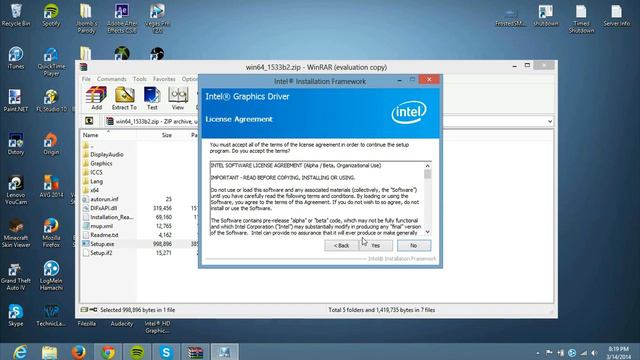Select the Origin desktop icon
Image resolution: width=640 pixels, height=360 pixels.
coord(51,144)
